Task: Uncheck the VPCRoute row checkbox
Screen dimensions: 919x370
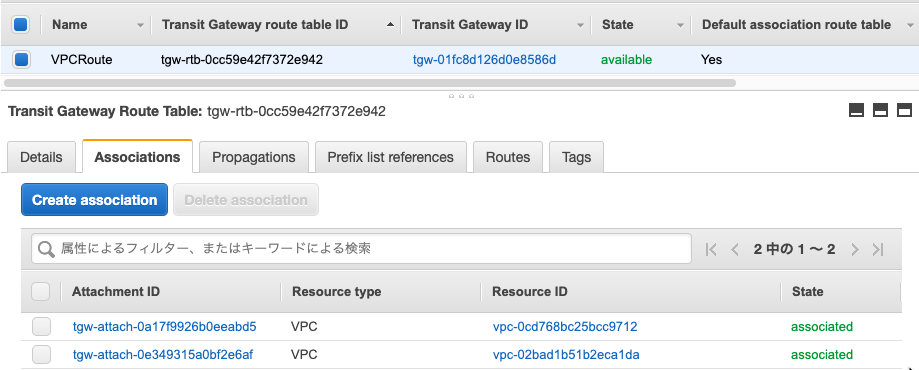Action: pos(21,59)
